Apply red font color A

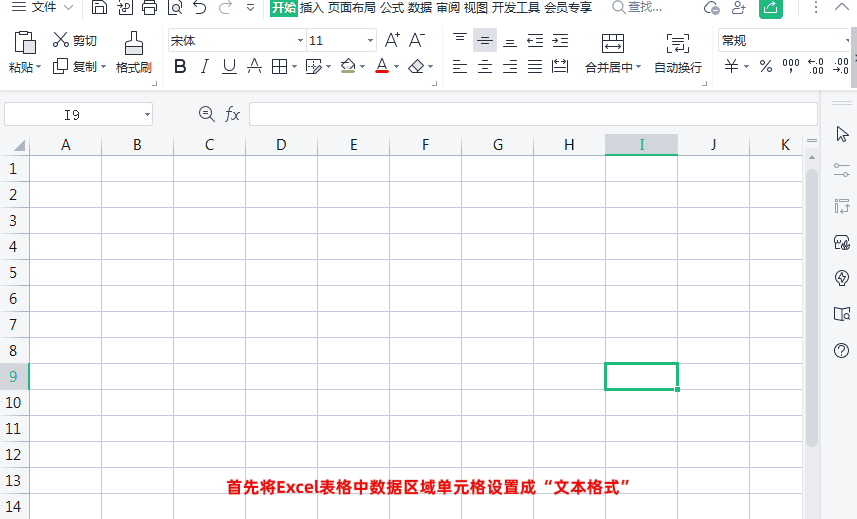(382, 66)
